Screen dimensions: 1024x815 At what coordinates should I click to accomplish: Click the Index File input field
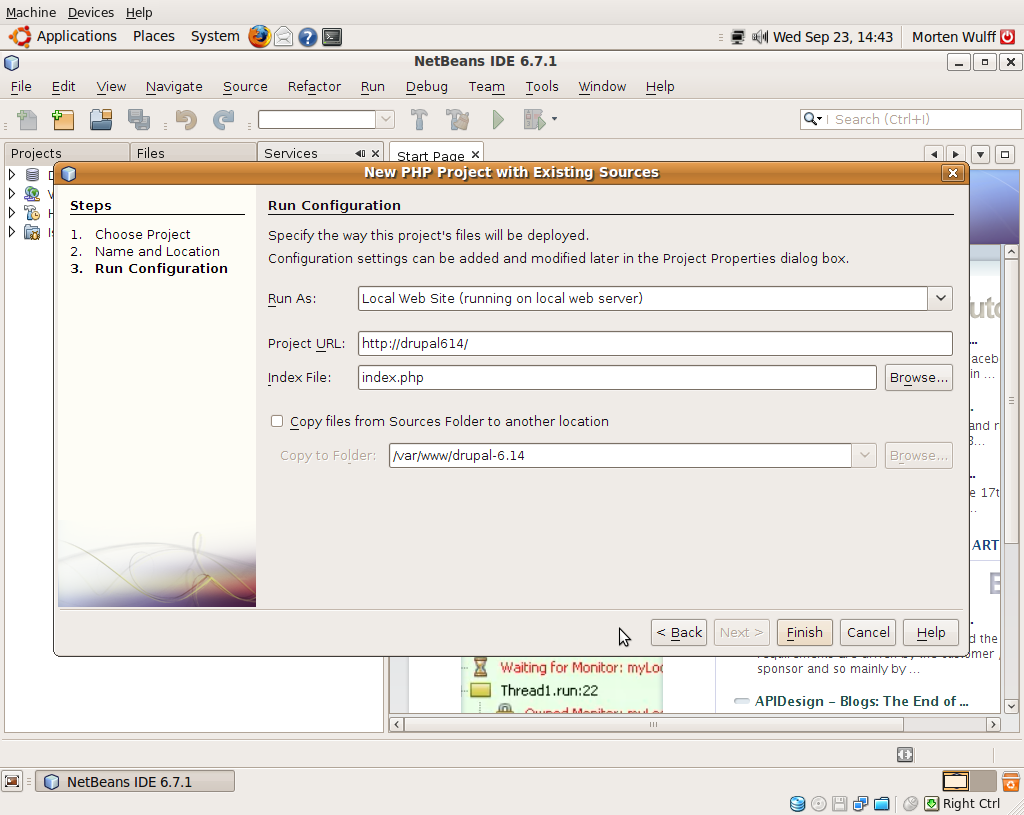[x=617, y=377]
